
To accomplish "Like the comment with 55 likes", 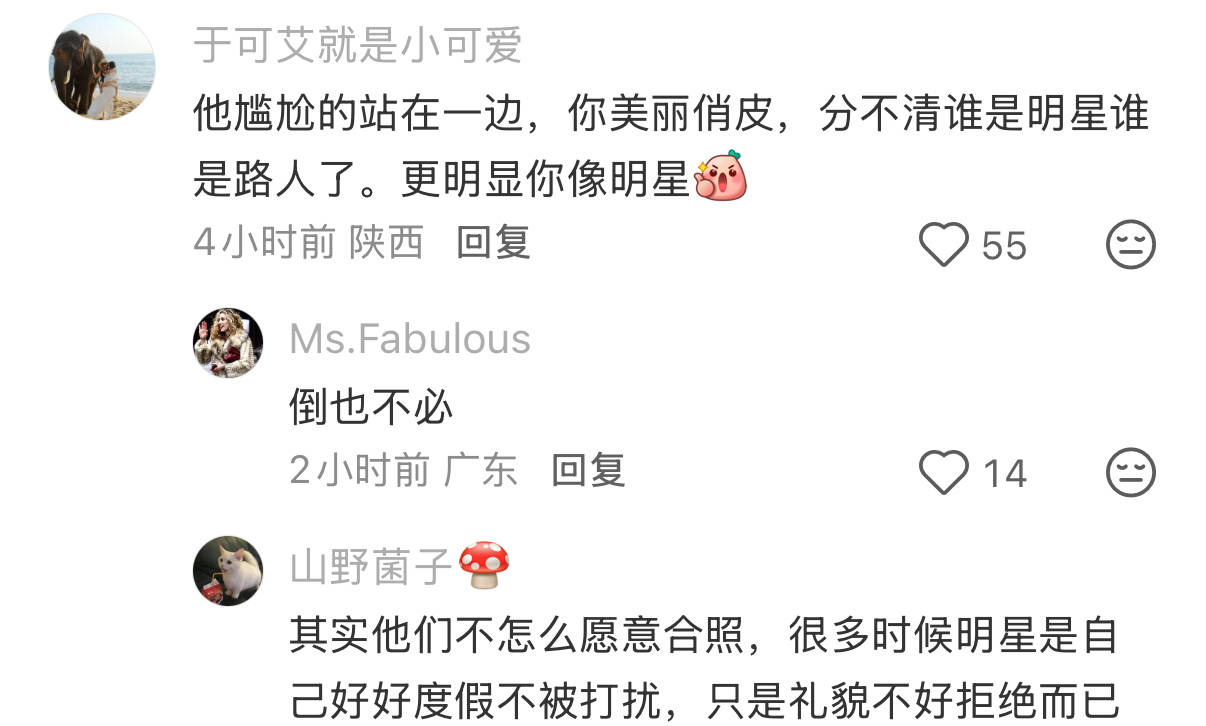I will [944, 245].
